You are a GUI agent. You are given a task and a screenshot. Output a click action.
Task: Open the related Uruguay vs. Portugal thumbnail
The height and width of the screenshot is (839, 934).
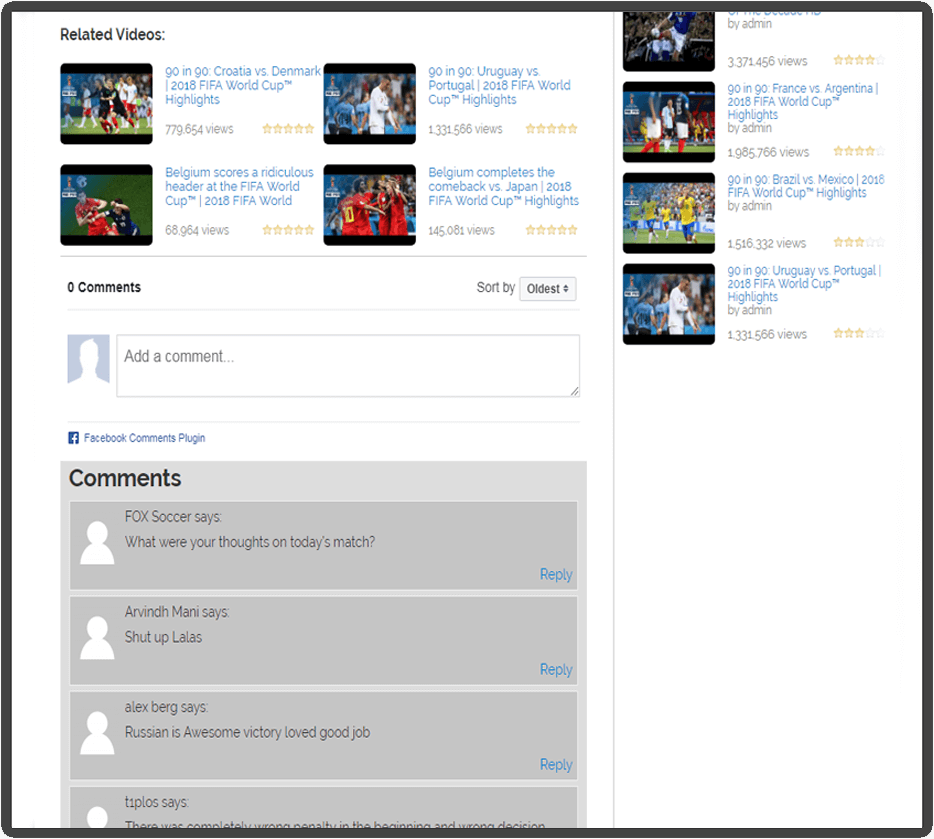tap(369, 104)
